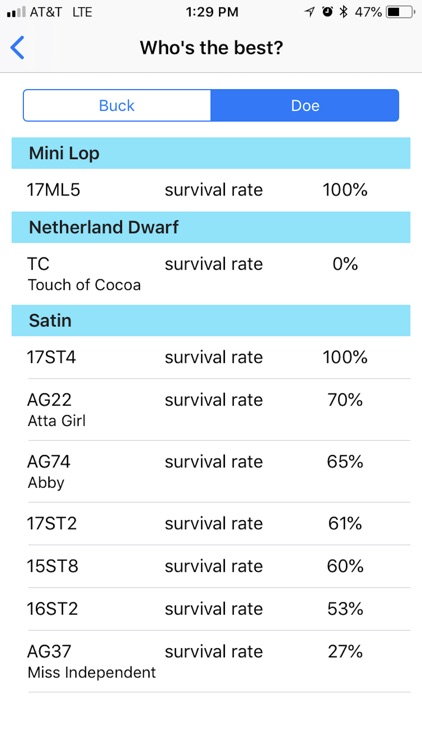Open AG74 Abby entry

point(211,471)
